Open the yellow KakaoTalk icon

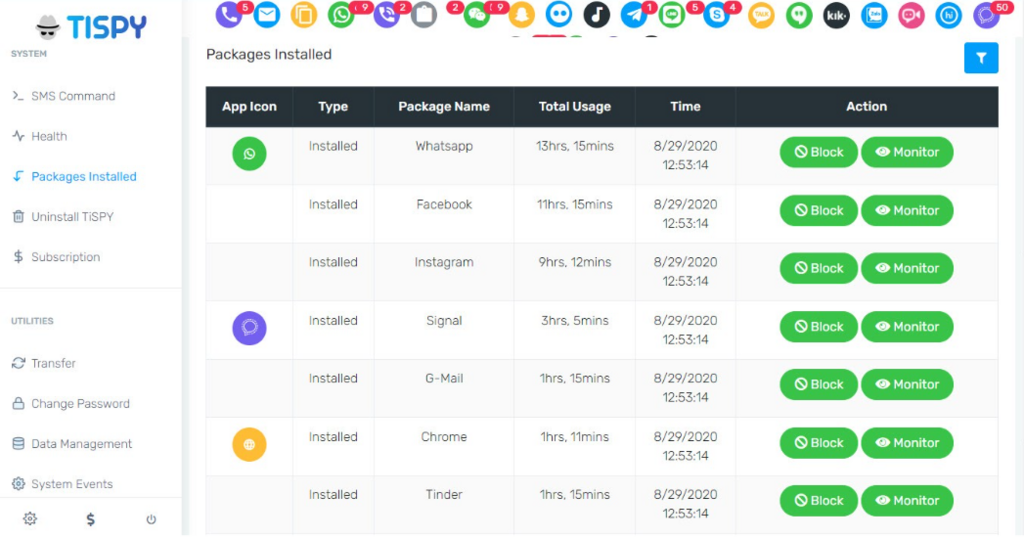(761, 14)
